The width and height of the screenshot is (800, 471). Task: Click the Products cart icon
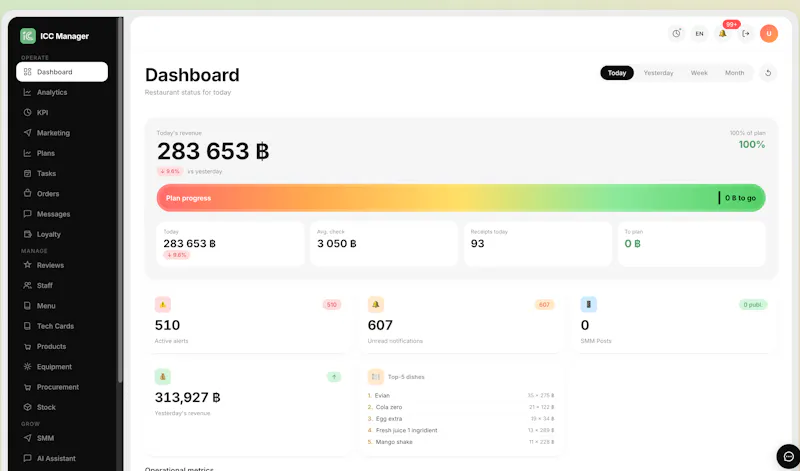click(28, 346)
